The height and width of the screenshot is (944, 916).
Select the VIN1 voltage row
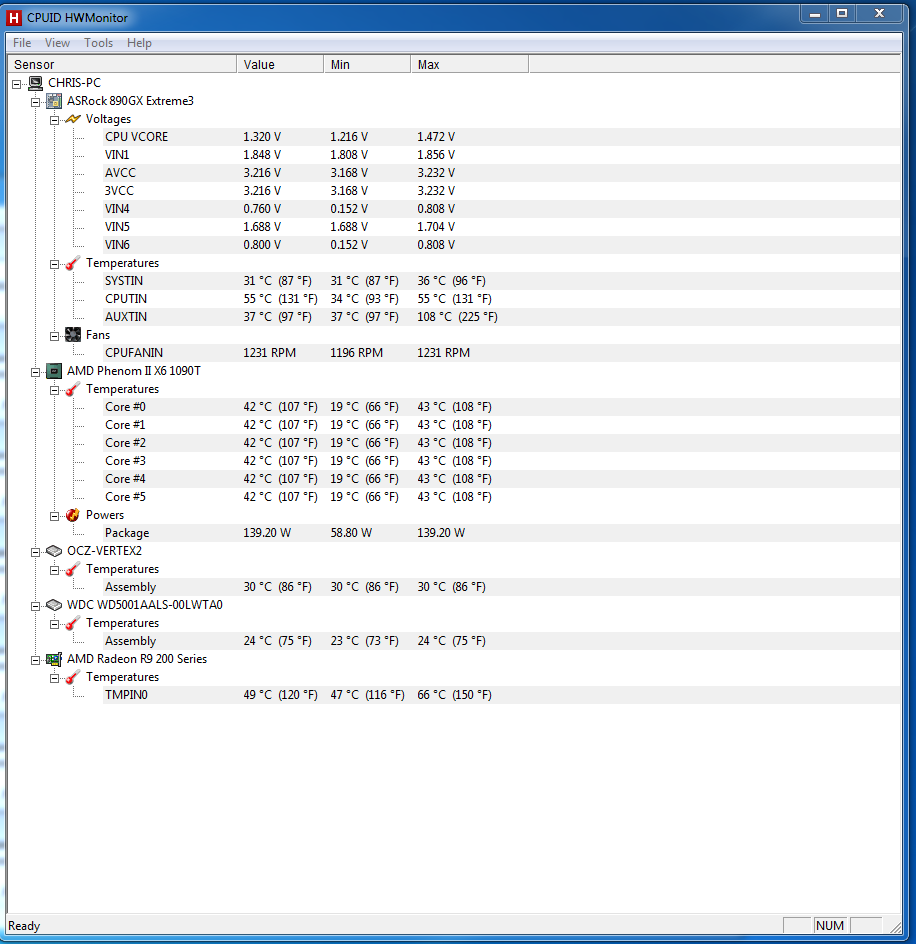[x=502, y=155]
